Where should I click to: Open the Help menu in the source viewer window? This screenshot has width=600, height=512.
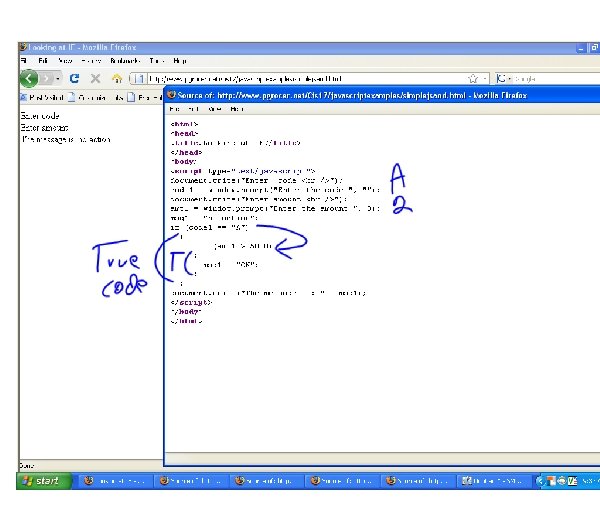237,109
